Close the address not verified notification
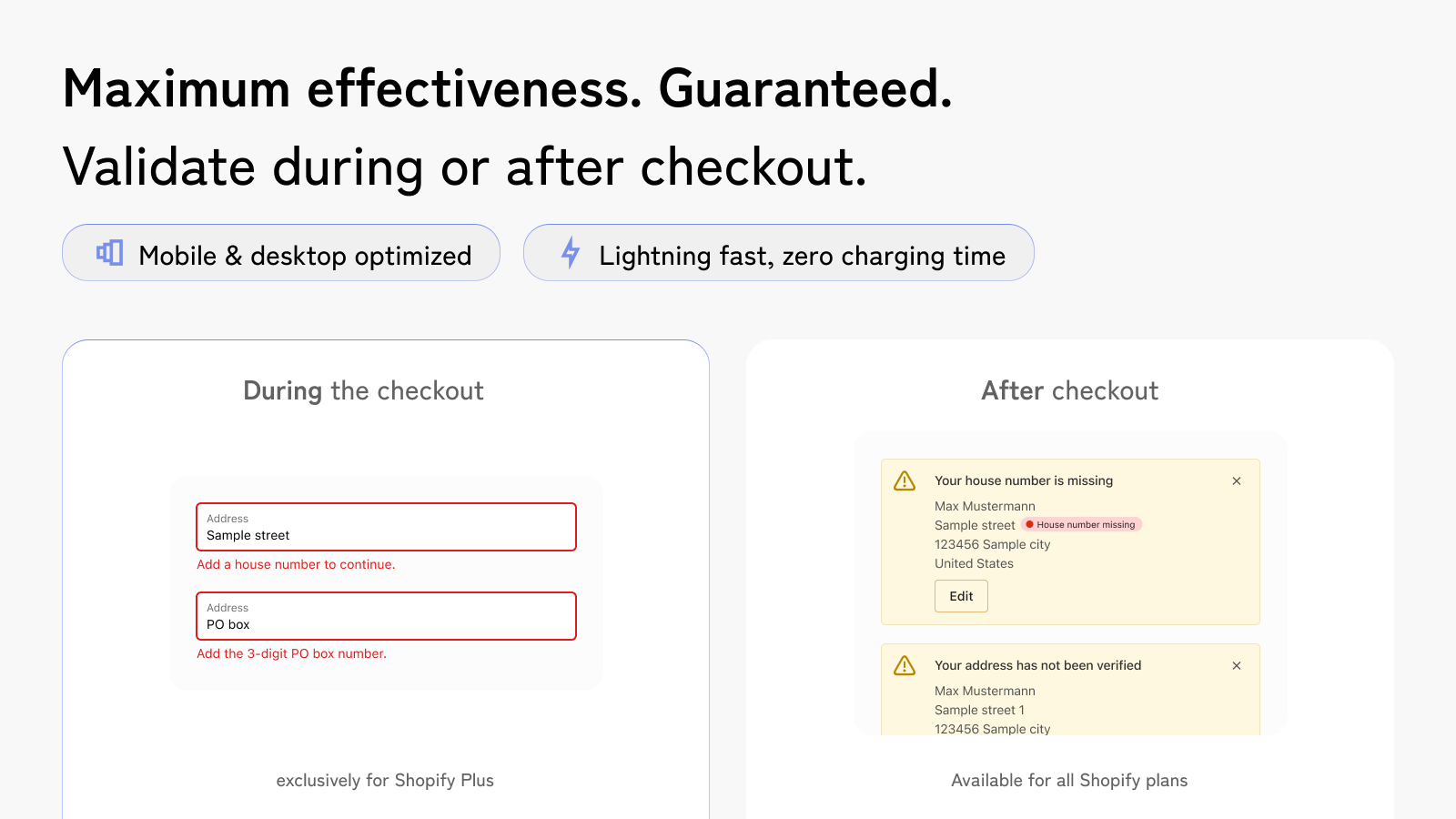The image size is (1456, 819). pos(1237,665)
